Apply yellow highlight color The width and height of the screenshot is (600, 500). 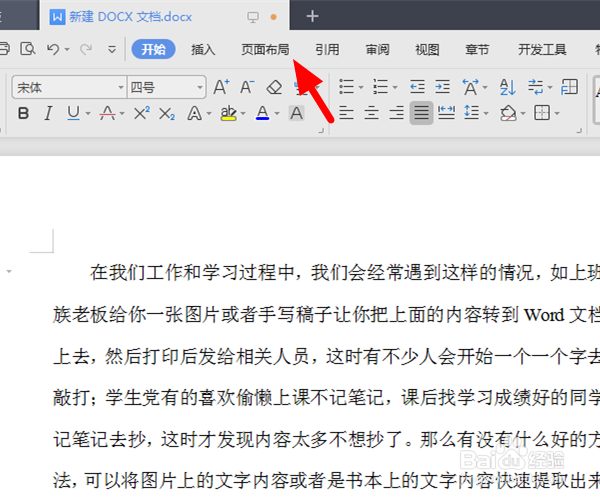228,113
